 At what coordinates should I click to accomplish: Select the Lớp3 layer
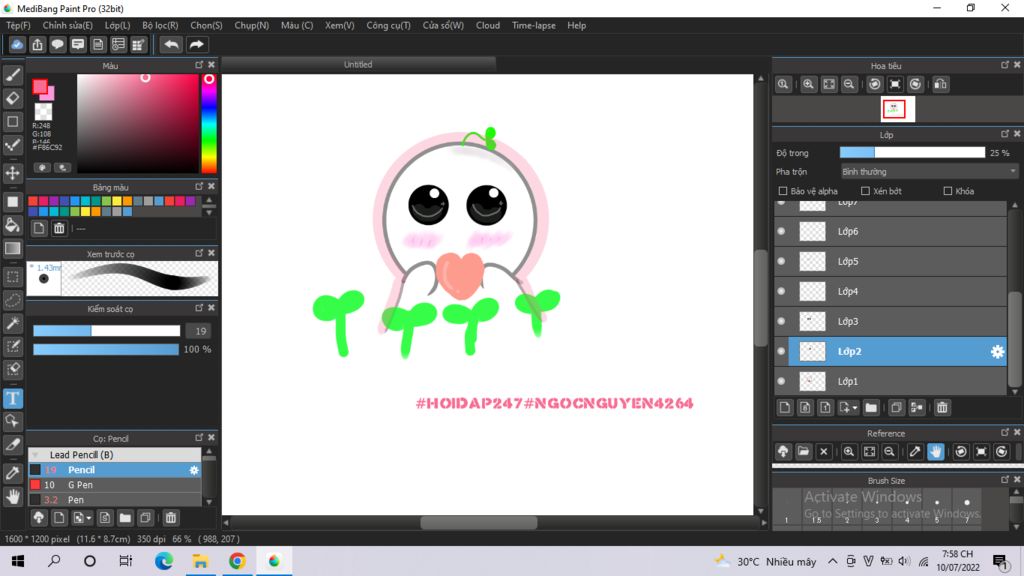click(897, 321)
